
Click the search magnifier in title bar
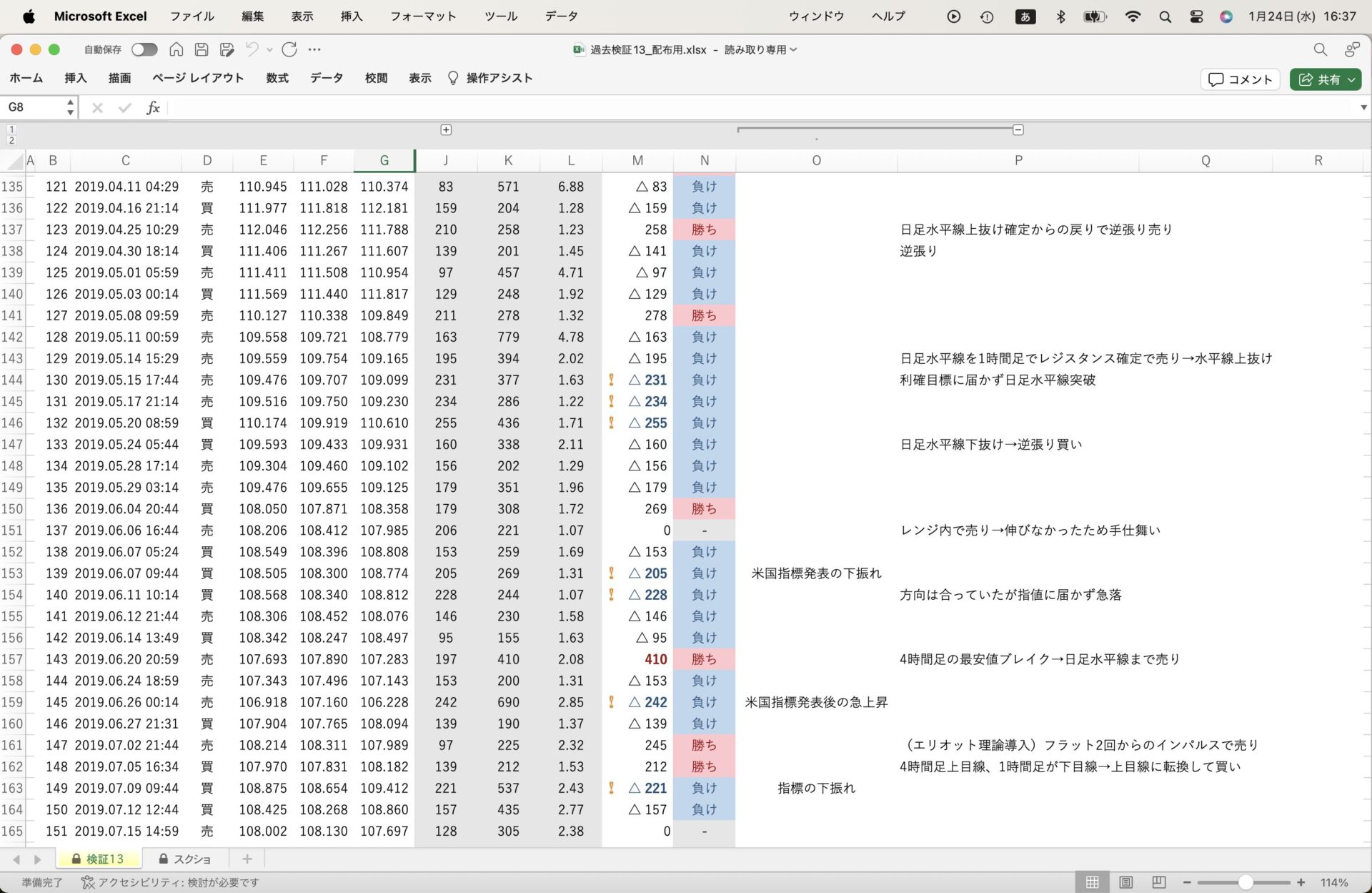pyautogui.click(x=1320, y=49)
